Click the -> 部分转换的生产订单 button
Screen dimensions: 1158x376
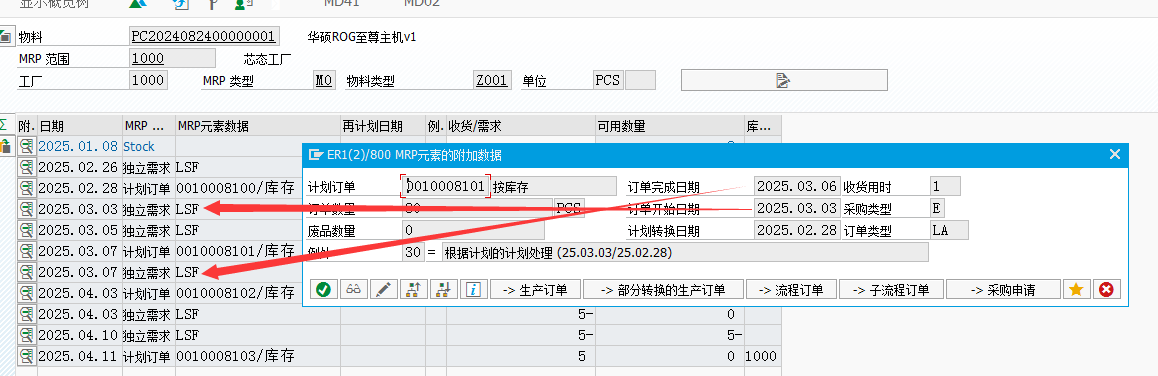pos(663,290)
